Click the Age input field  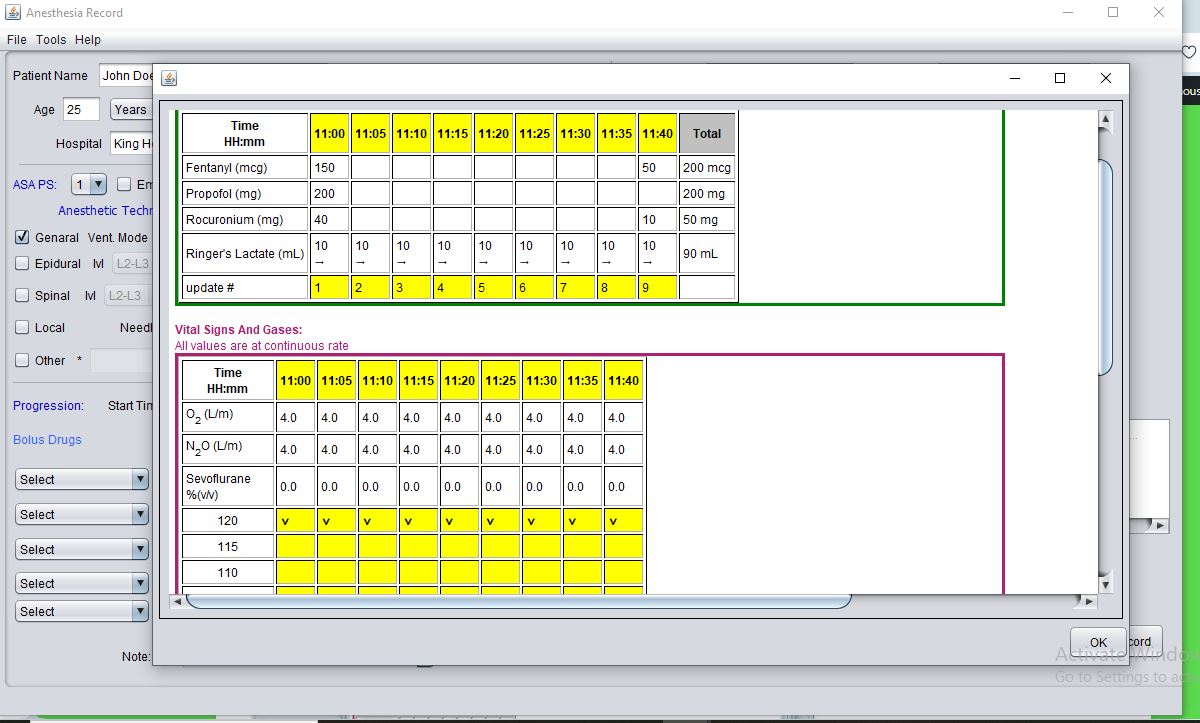[81, 110]
